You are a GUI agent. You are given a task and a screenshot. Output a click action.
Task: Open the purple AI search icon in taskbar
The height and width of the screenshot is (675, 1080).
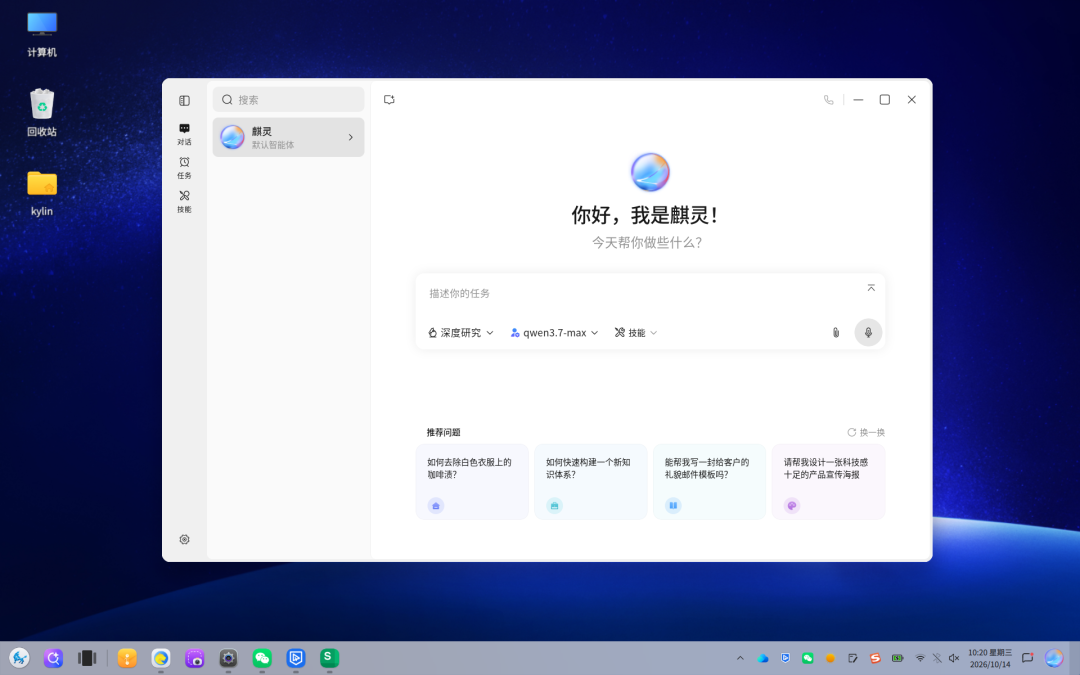(x=53, y=658)
